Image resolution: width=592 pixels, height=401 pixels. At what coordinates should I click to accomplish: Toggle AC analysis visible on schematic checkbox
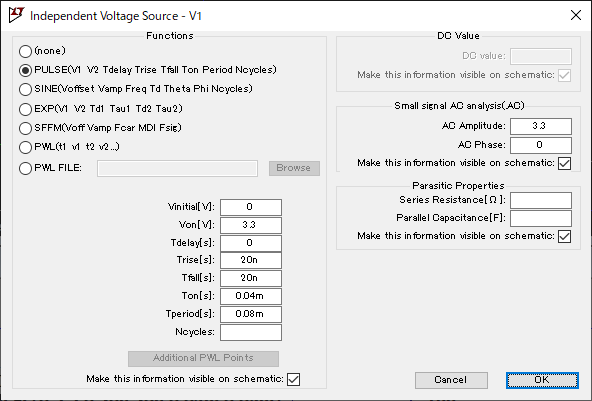coord(564,163)
